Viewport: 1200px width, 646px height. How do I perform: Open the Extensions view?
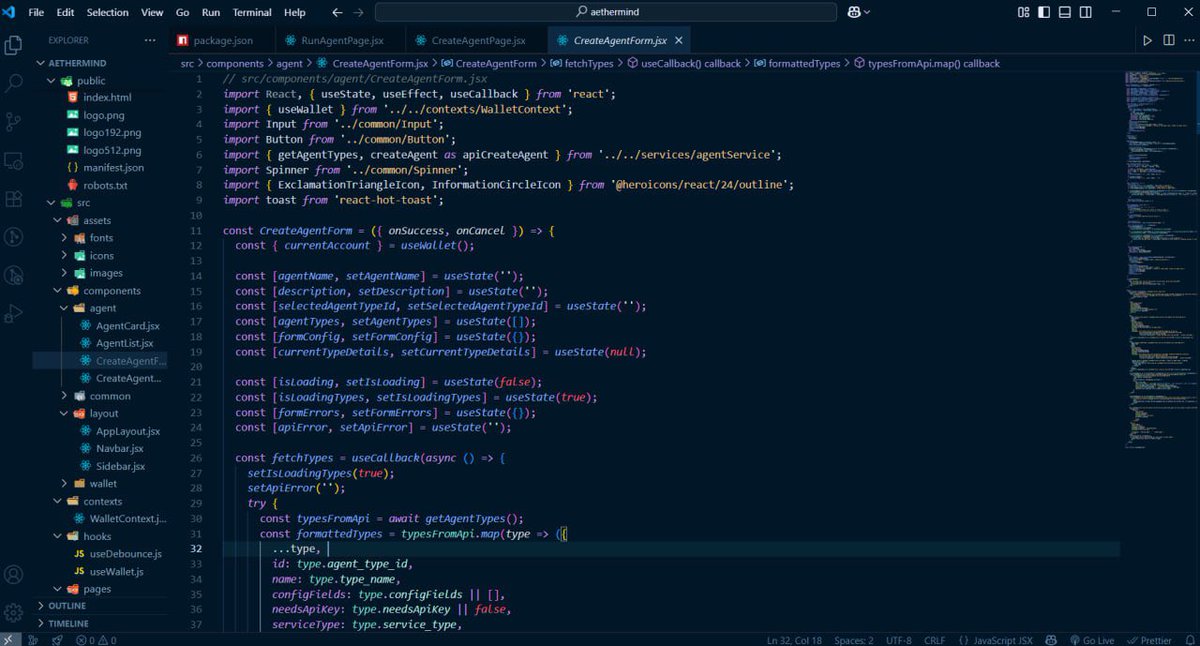pos(13,199)
